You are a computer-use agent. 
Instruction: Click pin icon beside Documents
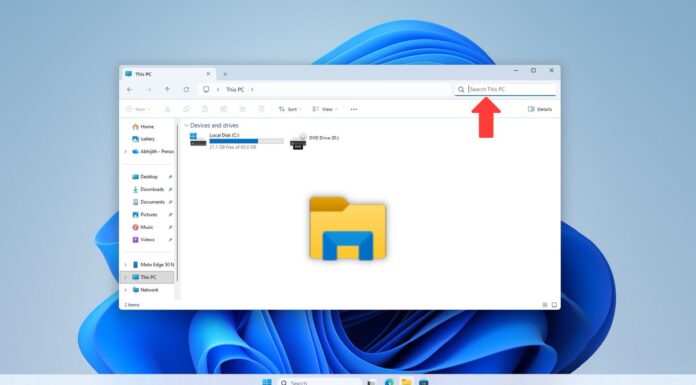pyautogui.click(x=170, y=202)
